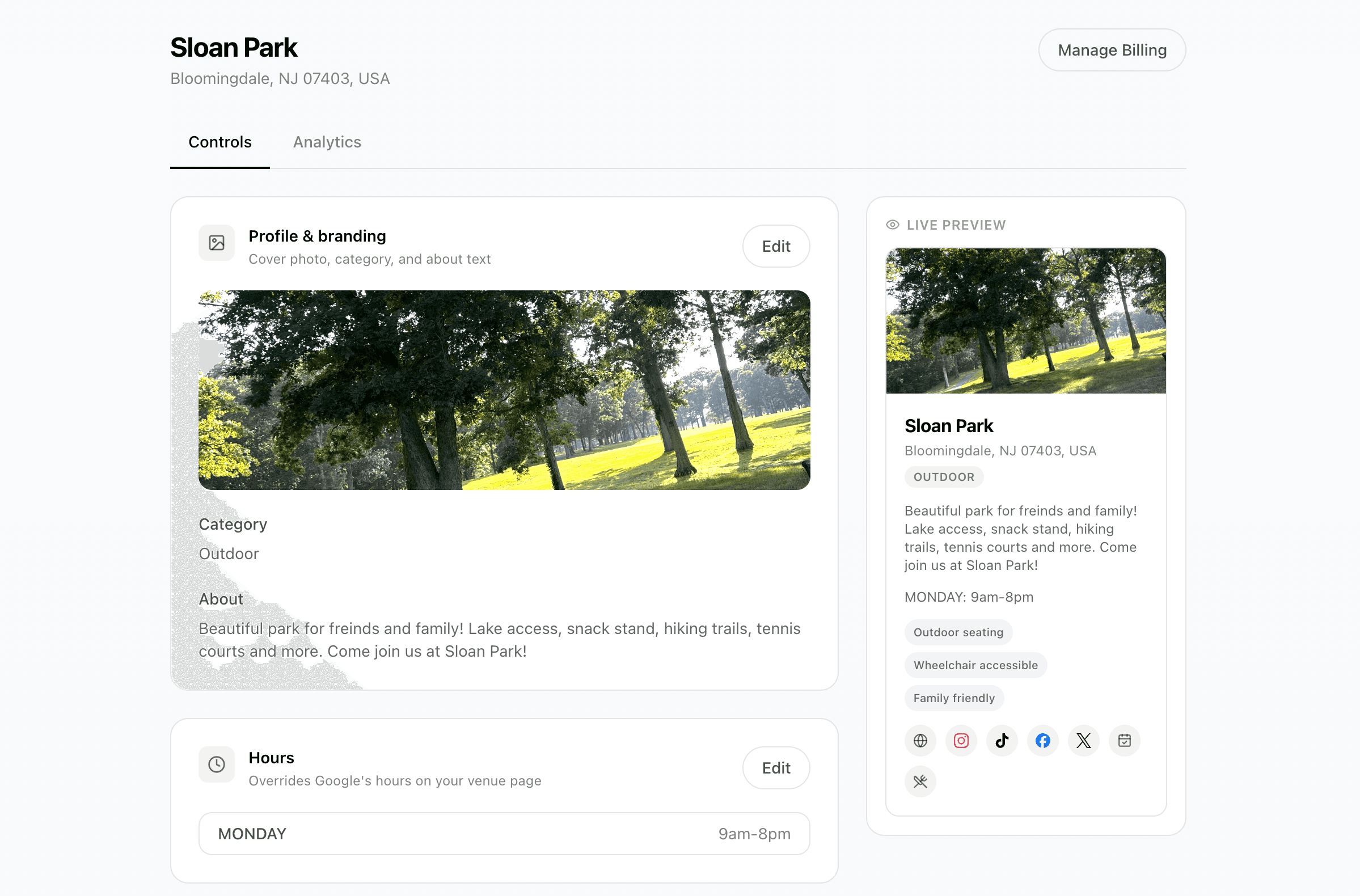This screenshot has width=1360, height=896.
Task: Click the 'Overrides Google's hours' subtitle
Action: (395, 780)
